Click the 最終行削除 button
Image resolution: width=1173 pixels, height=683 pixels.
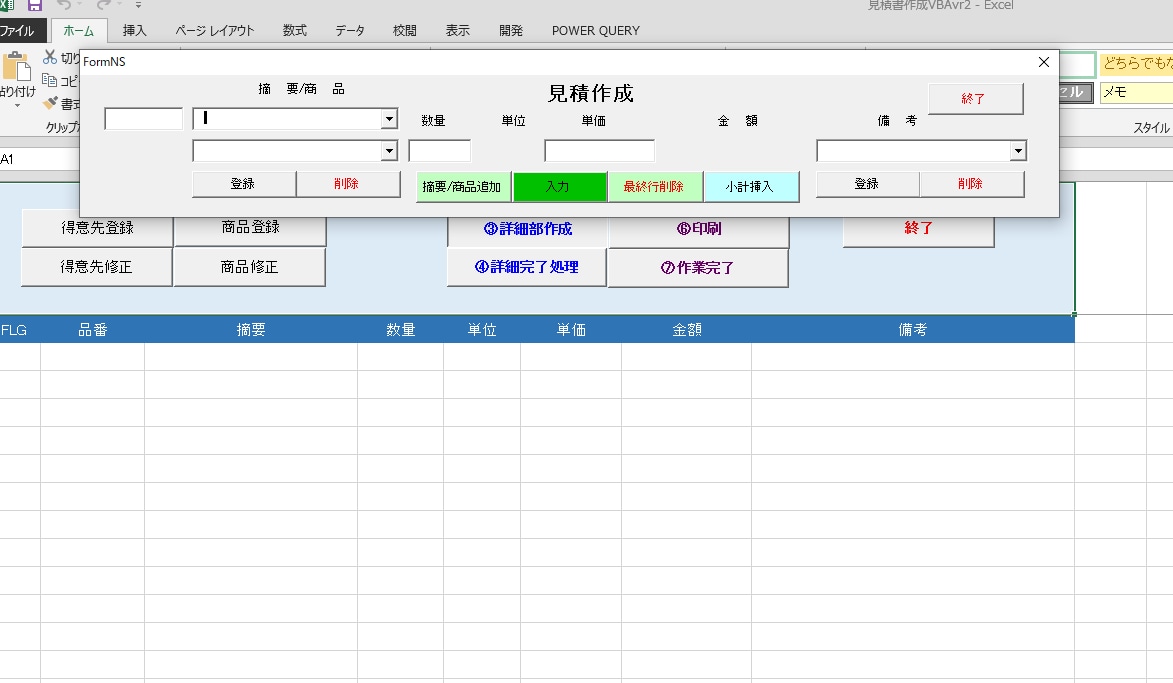(655, 187)
